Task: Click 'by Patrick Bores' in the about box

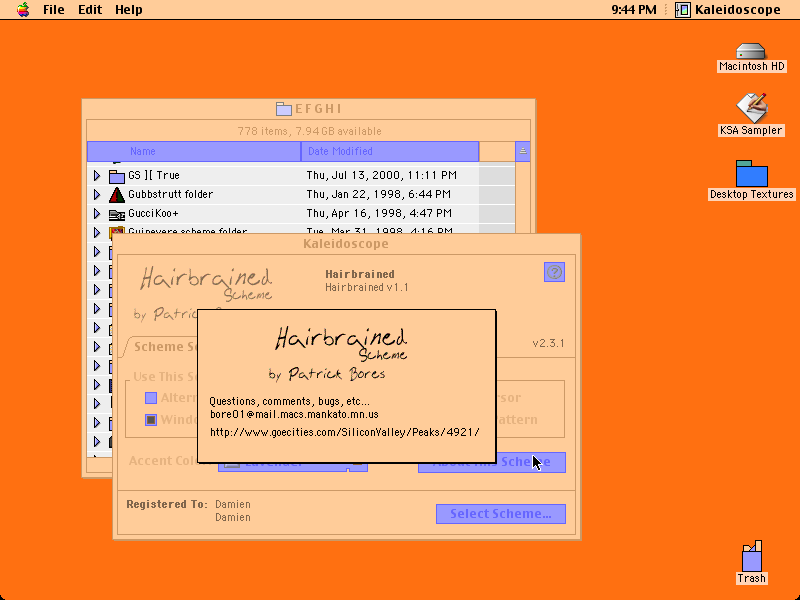Action: [327, 374]
